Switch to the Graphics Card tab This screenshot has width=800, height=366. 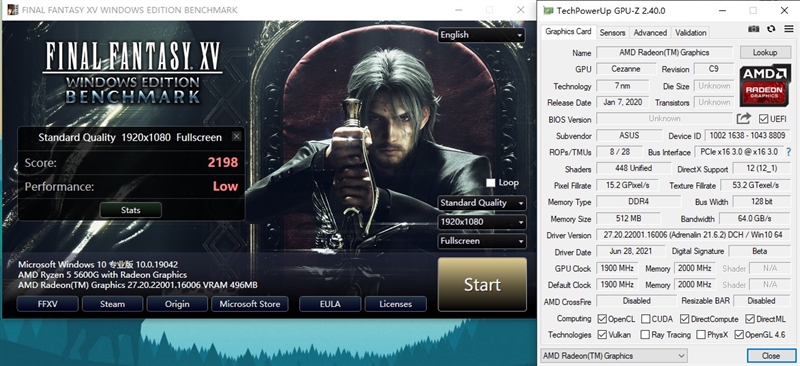click(568, 32)
